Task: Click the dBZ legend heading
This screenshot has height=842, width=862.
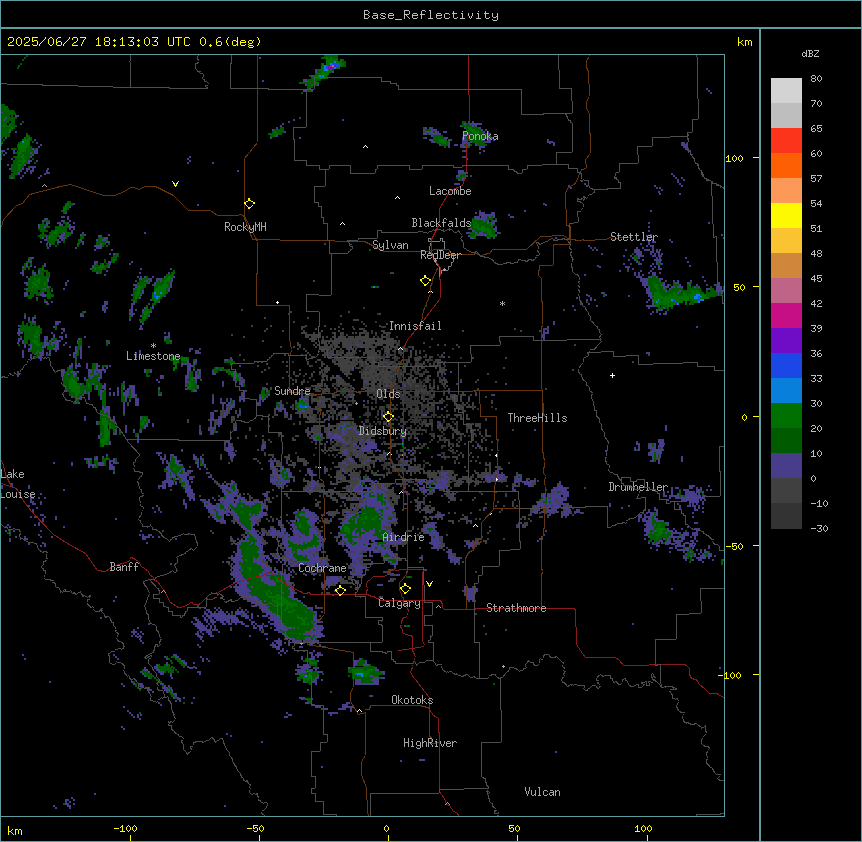Action: 810,53
